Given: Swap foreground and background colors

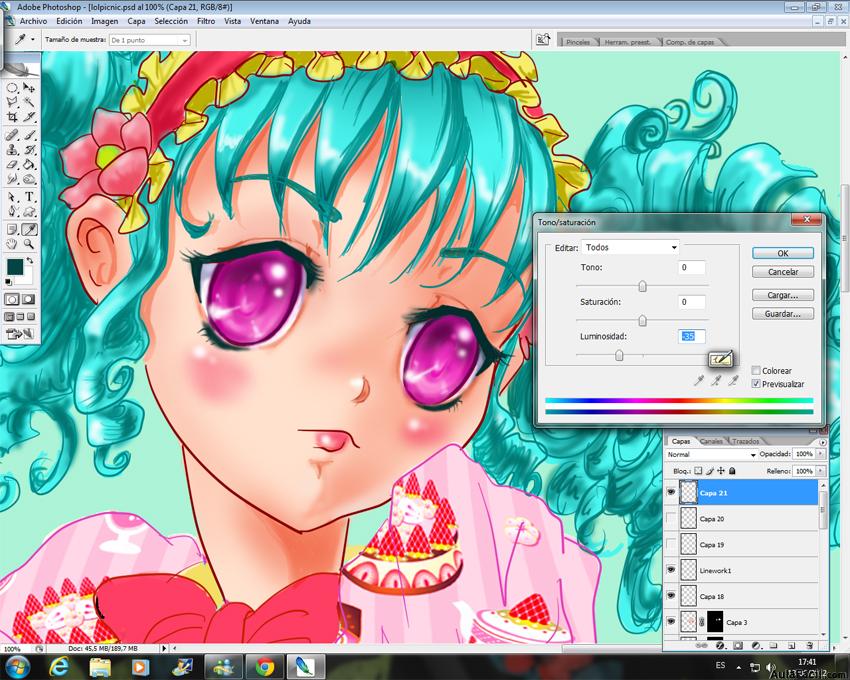Looking at the screenshot, I should 30,261.
